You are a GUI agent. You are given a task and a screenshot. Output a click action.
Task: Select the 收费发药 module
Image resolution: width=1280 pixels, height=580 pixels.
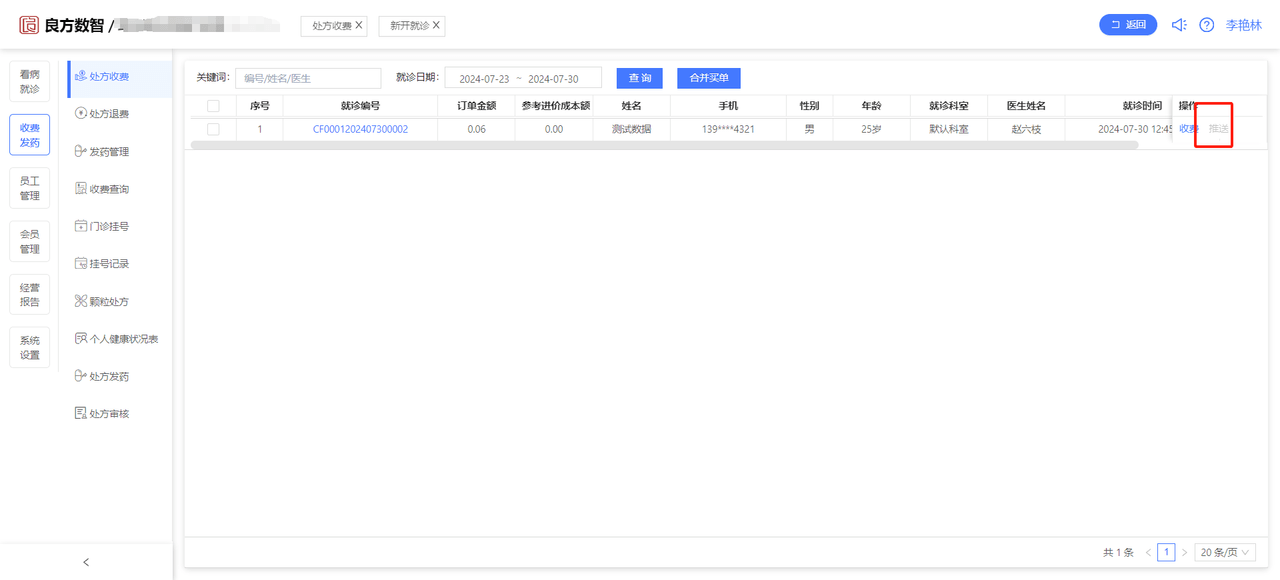point(30,135)
